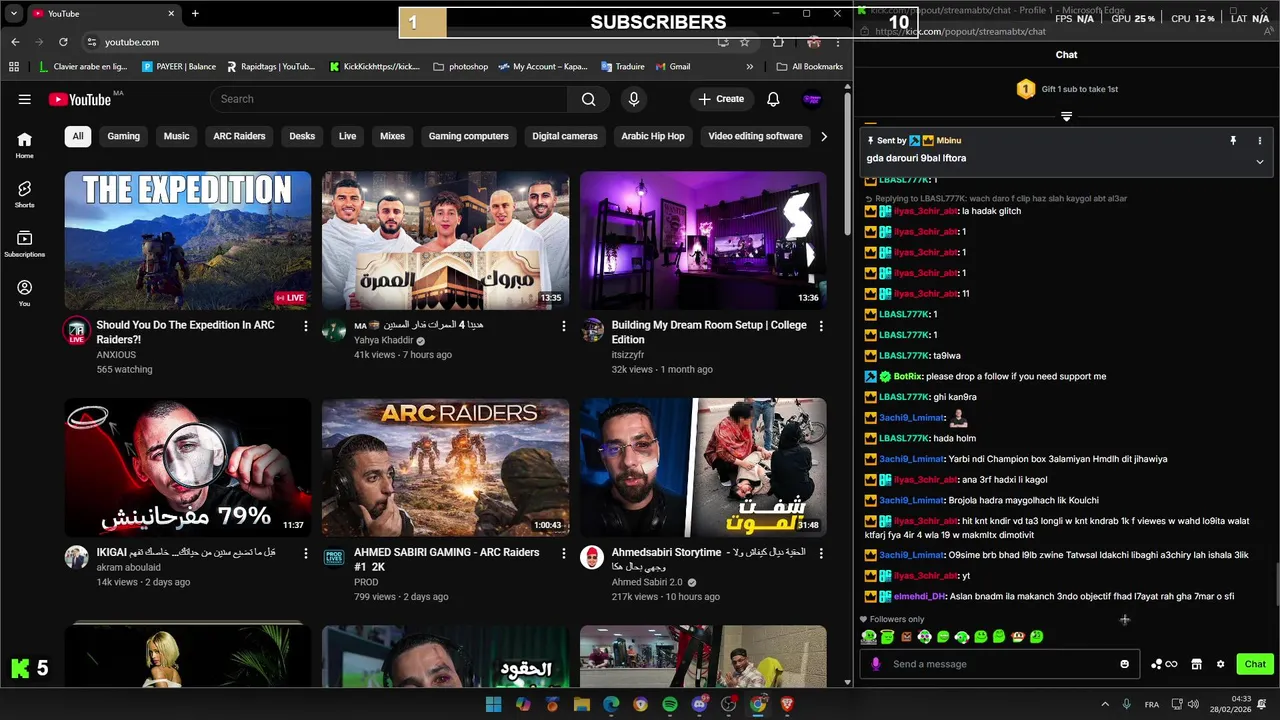Launch Spotify from the taskbar

click(670, 704)
